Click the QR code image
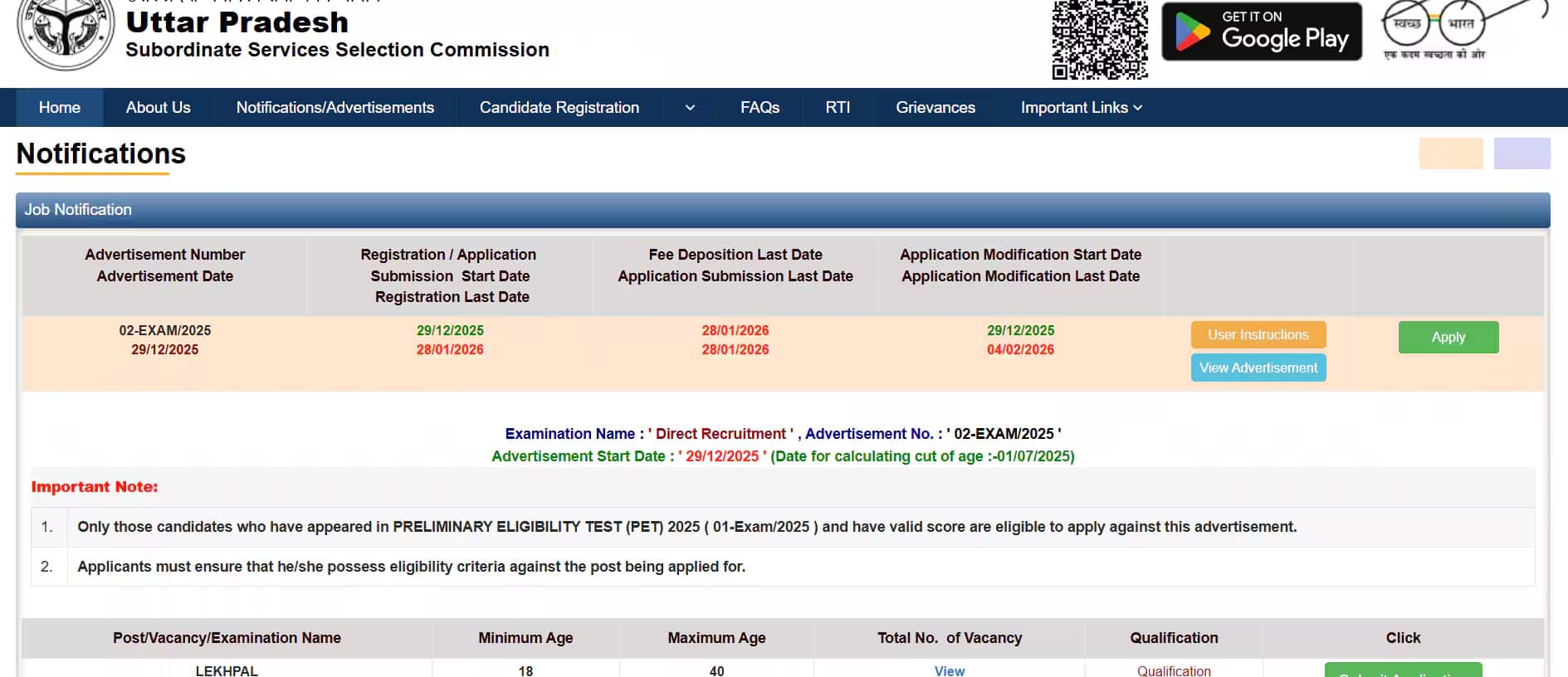Image resolution: width=1568 pixels, height=677 pixels. click(1100, 39)
